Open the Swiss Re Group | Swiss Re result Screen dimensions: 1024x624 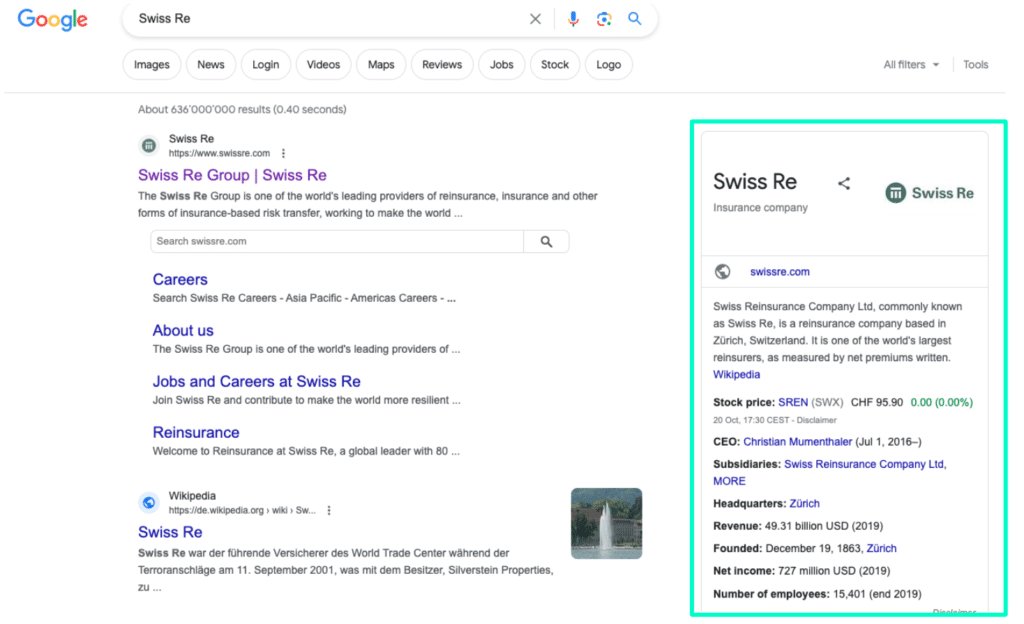click(232, 175)
